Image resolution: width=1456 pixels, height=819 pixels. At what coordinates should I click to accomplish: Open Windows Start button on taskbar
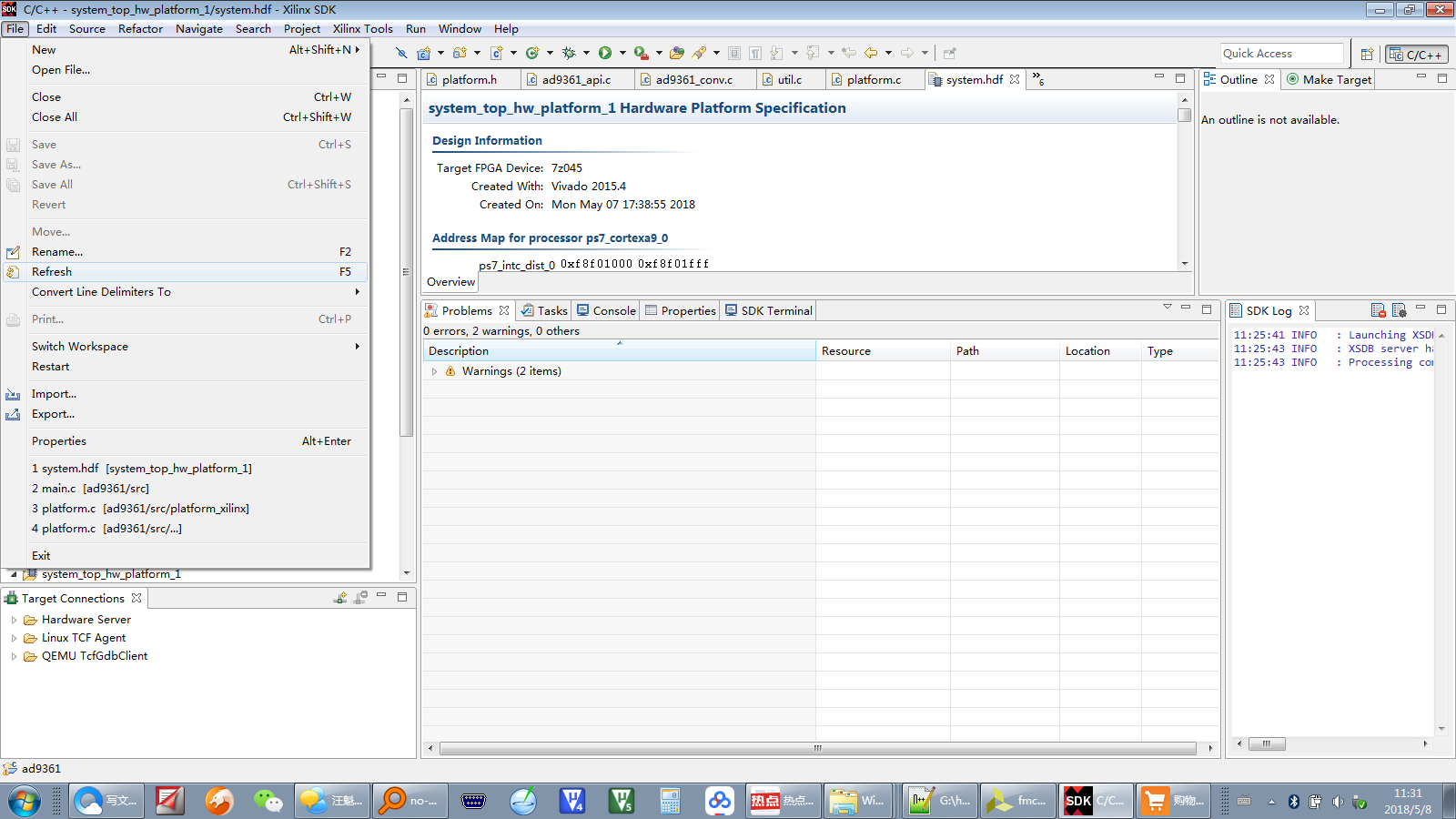point(25,801)
